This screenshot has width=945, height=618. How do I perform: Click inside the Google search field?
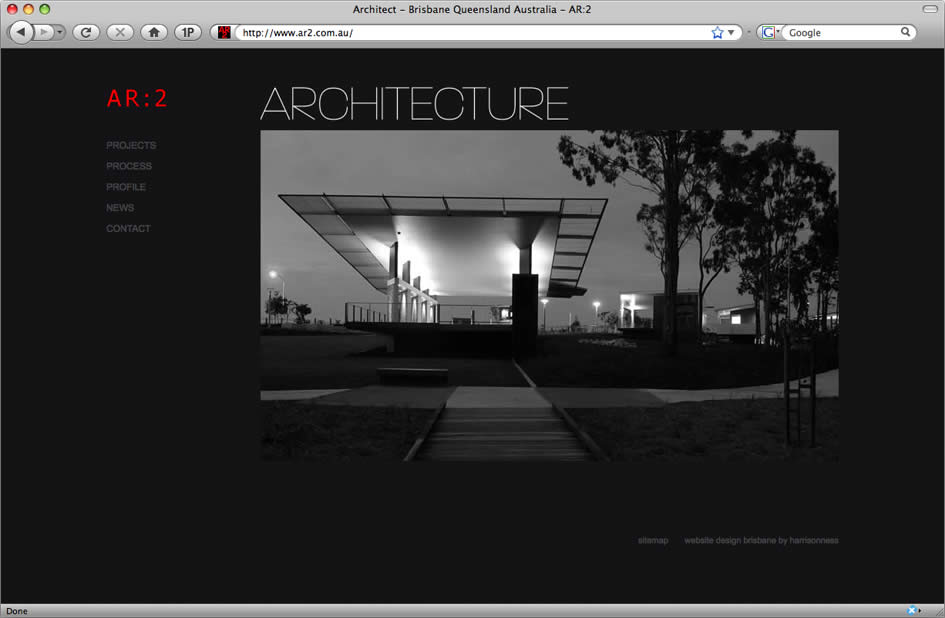point(842,33)
